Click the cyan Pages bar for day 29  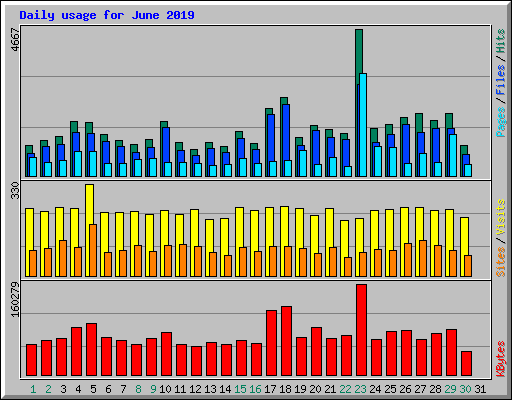[x=453, y=155]
